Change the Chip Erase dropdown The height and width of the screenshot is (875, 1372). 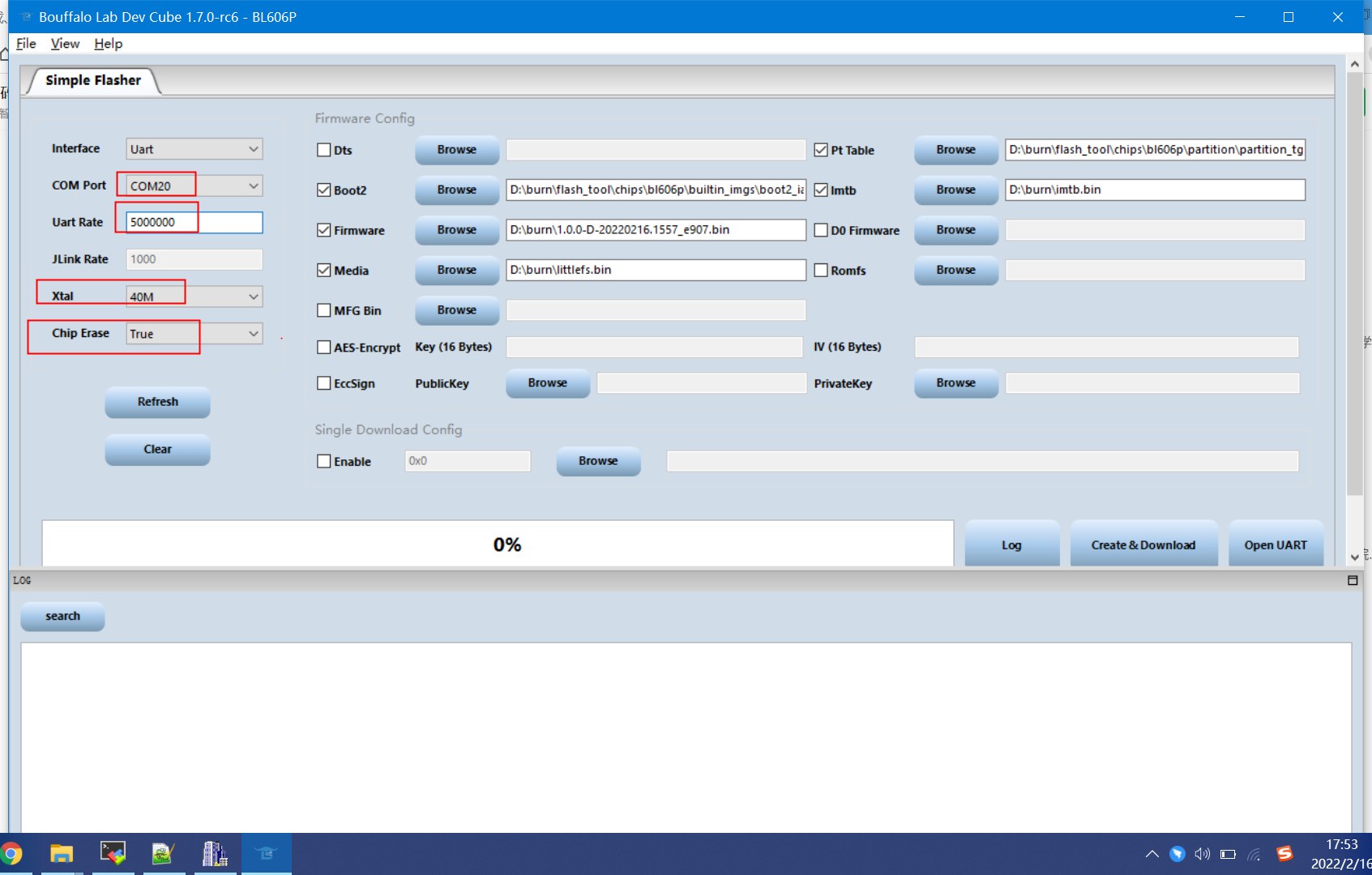(x=194, y=334)
